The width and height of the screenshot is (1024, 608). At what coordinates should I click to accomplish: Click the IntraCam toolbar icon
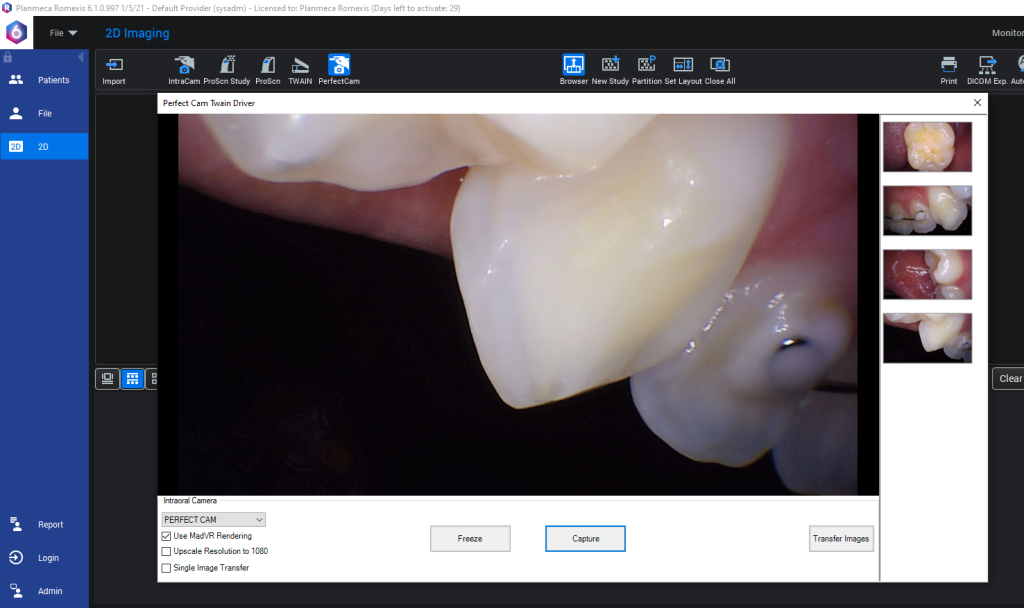pos(183,66)
